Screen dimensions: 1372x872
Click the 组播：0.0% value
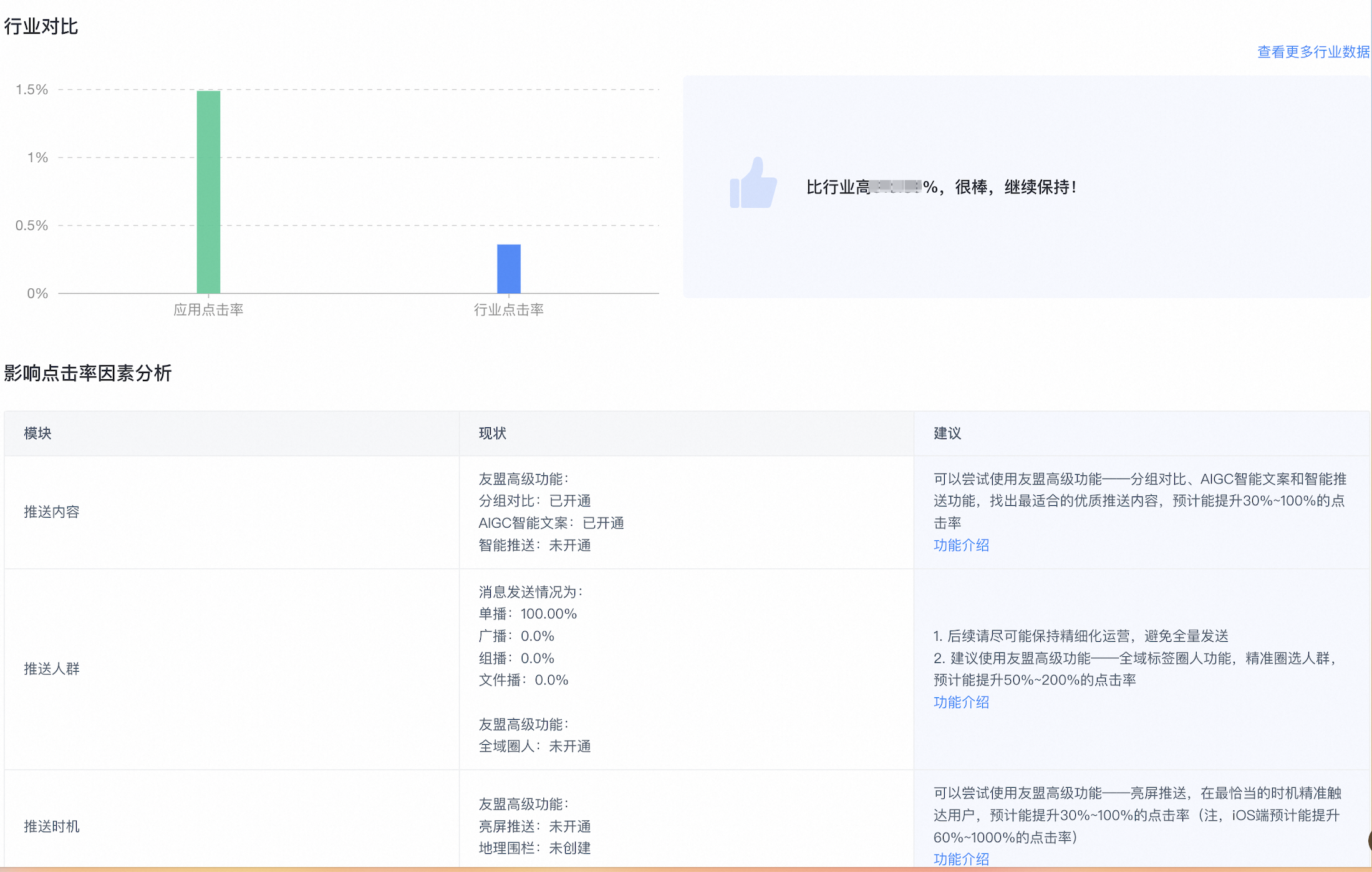coord(516,658)
